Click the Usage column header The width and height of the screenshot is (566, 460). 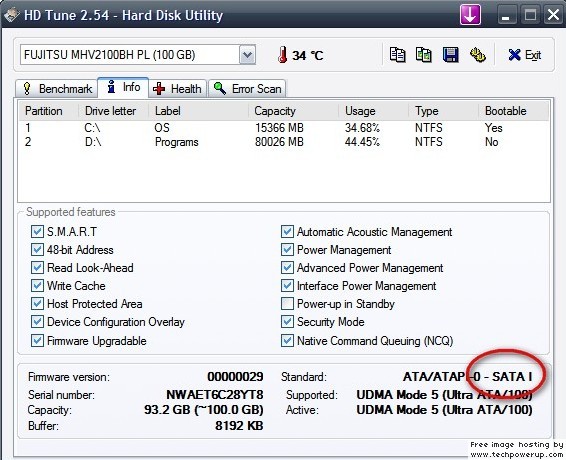[x=373, y=111]
